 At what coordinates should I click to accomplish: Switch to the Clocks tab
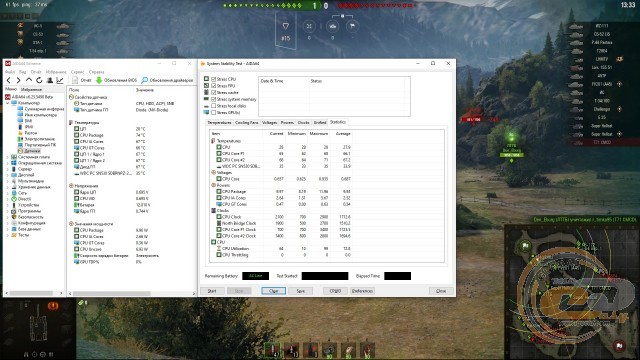coord(303,122)
